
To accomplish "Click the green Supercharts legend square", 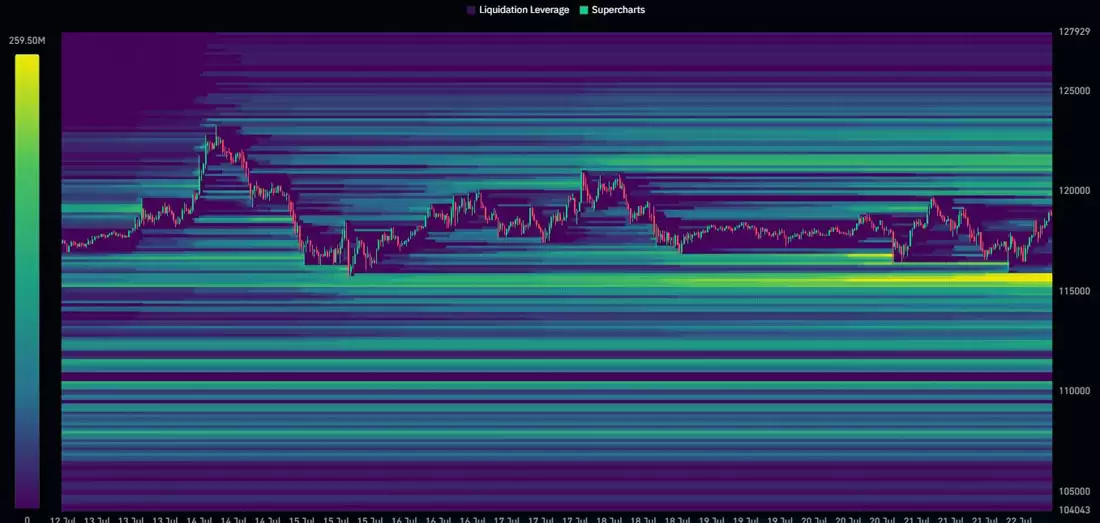I will pyautogui.click(x=584, y=10).
